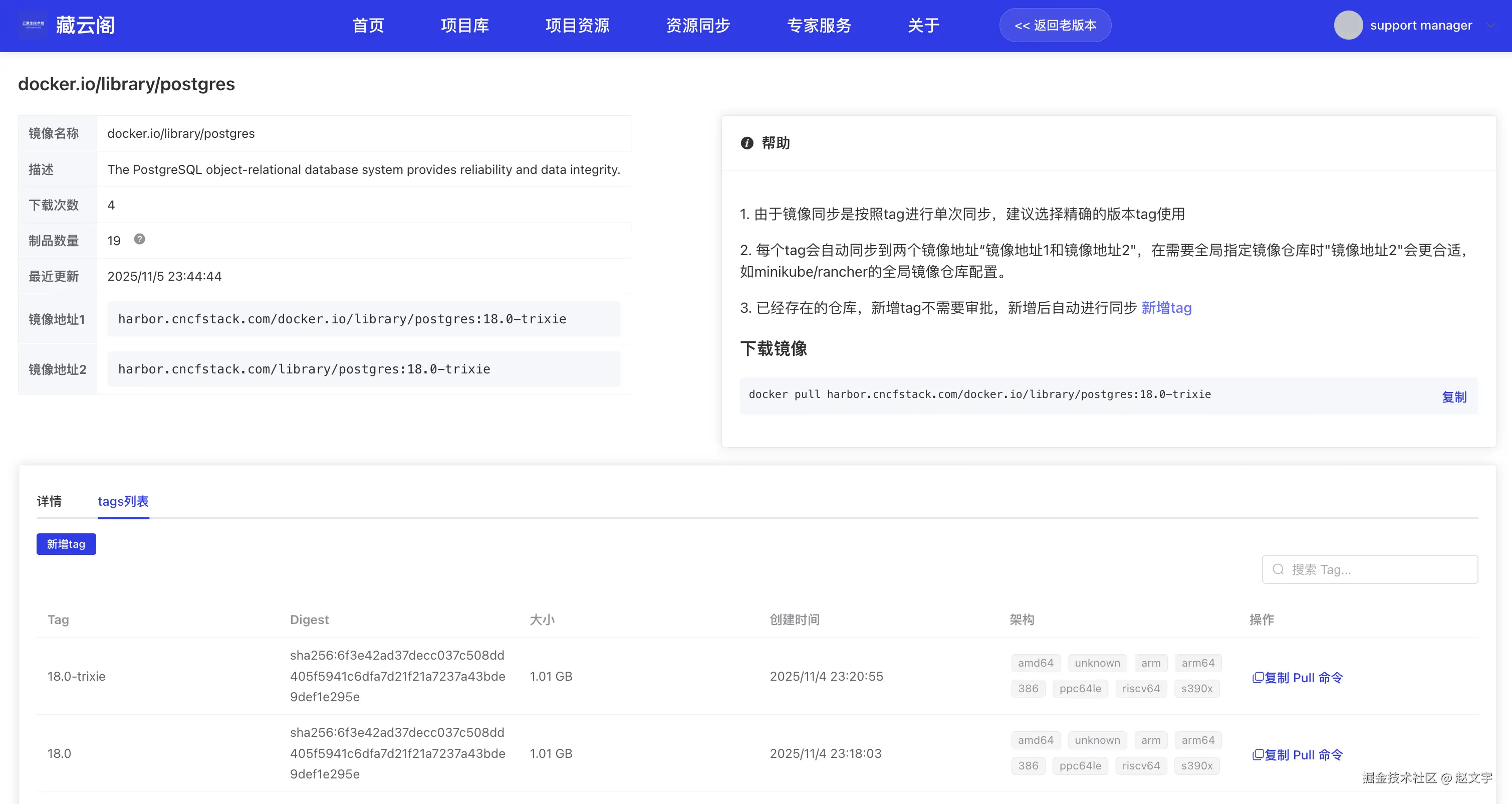Viewport: 1512px width, 804px height.
Task: Switch to the 详情 tab
Action: point(49,501)
